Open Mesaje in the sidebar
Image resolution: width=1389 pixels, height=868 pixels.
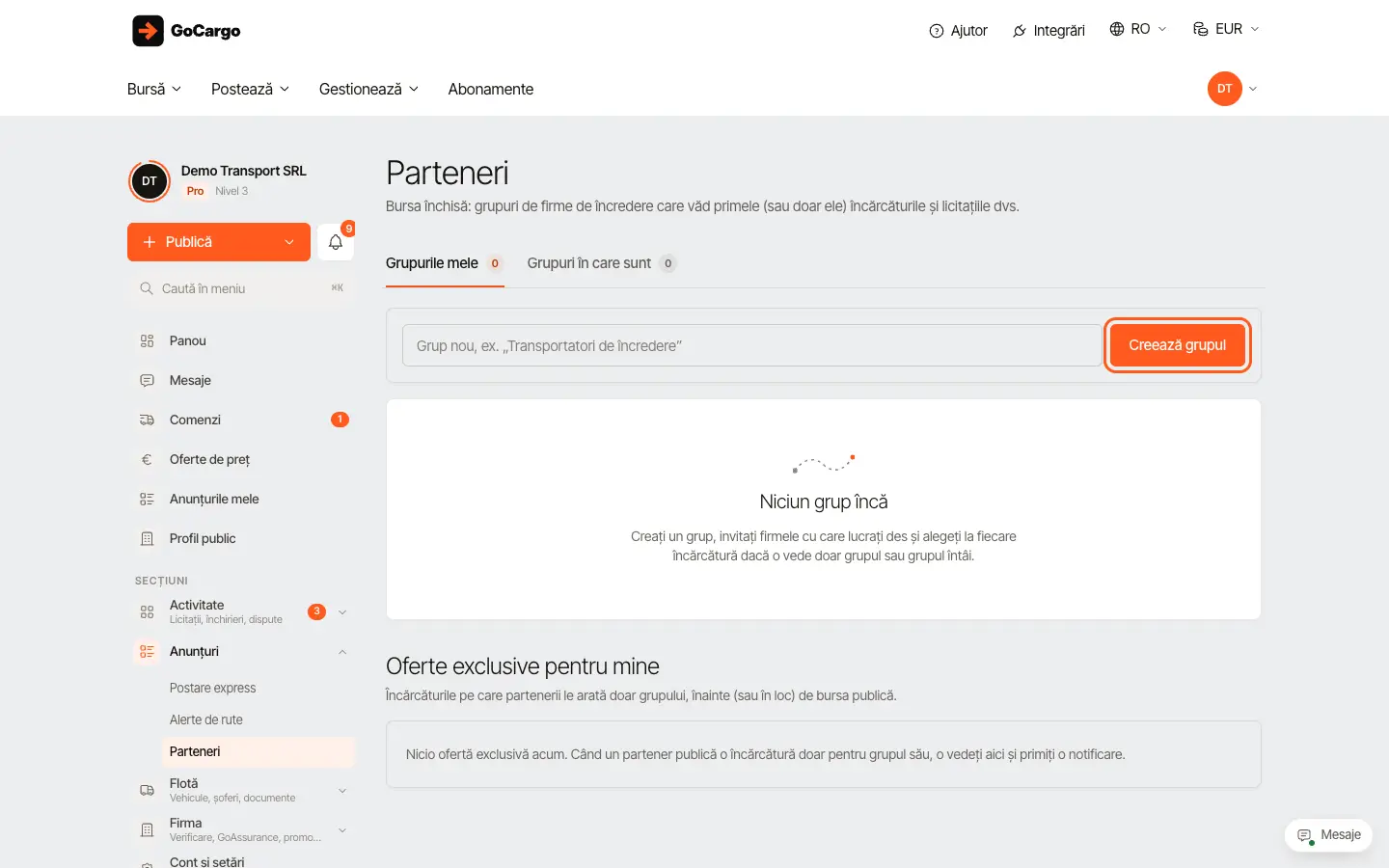pyautogui.click(x=241, y=380)
